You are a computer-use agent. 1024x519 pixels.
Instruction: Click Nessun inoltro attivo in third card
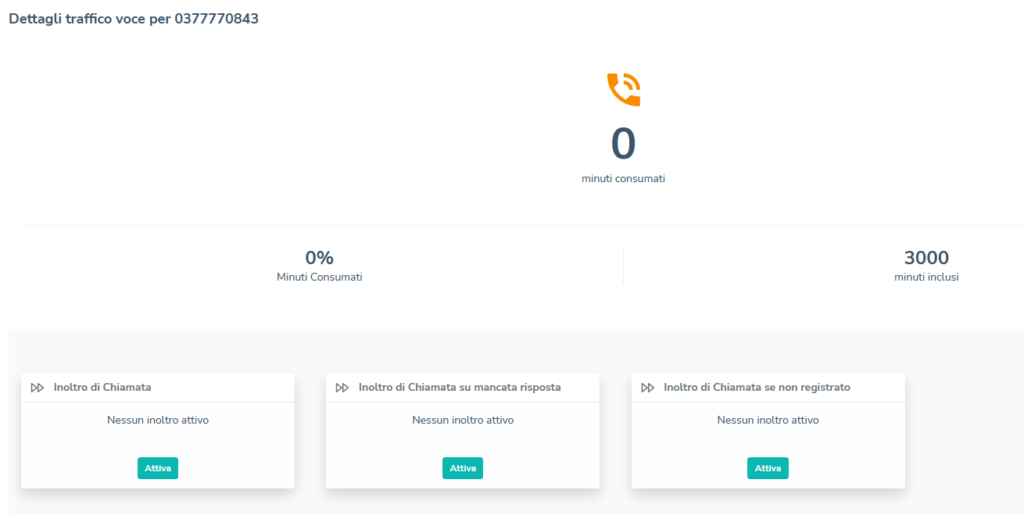point(768,420)
